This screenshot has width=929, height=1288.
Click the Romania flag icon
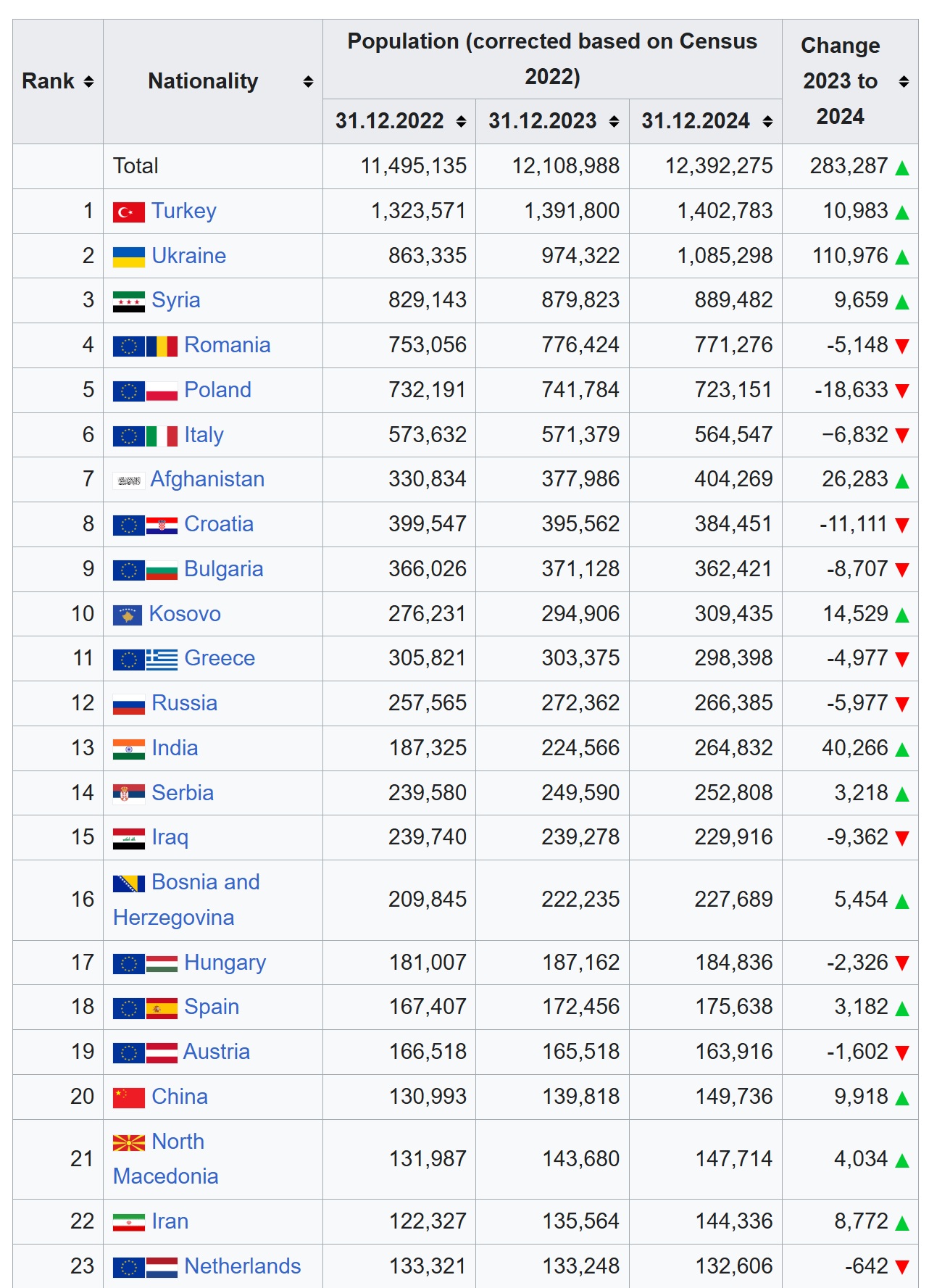click(162, 346)
